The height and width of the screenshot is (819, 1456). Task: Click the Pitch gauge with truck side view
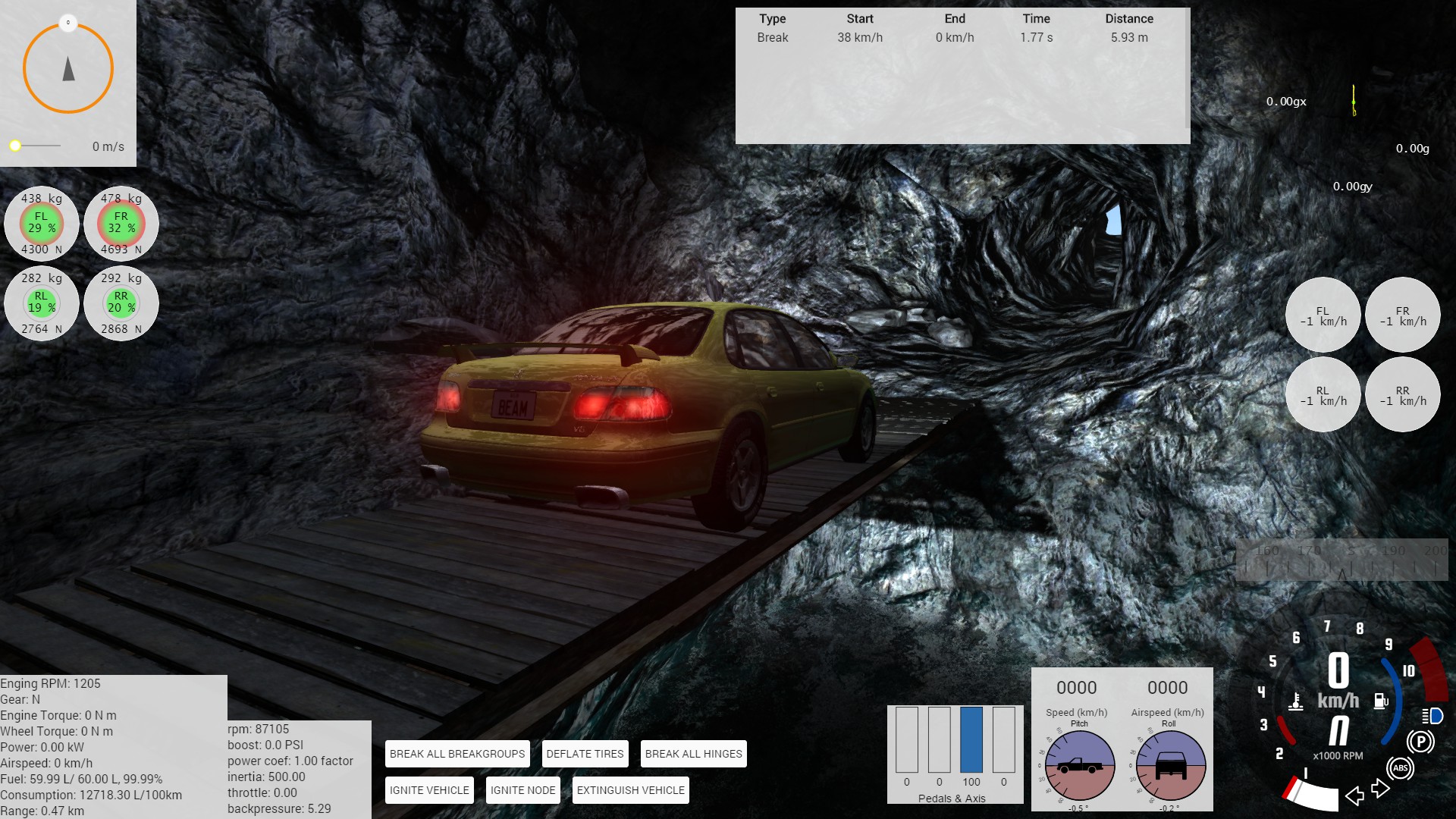tap(1079, 766)
